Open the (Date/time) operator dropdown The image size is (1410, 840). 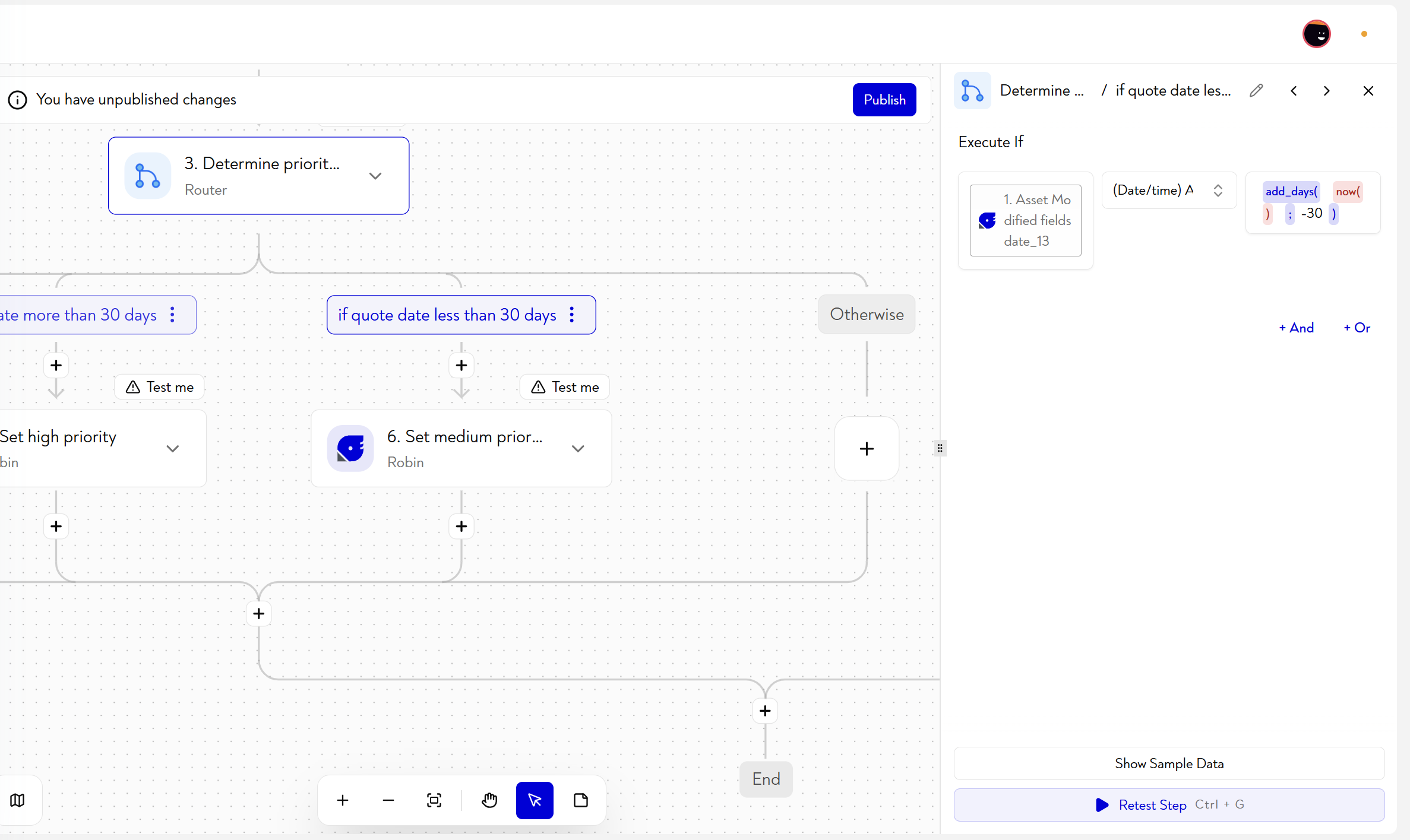click(x=1169, y=191)
